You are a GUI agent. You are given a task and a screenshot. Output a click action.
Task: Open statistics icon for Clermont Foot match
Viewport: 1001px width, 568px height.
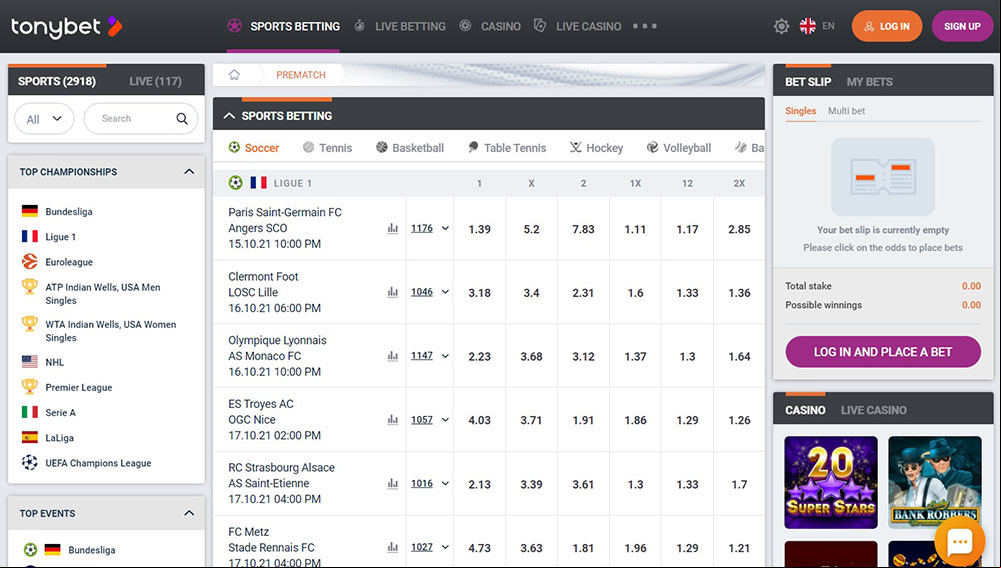coord(393,292)
